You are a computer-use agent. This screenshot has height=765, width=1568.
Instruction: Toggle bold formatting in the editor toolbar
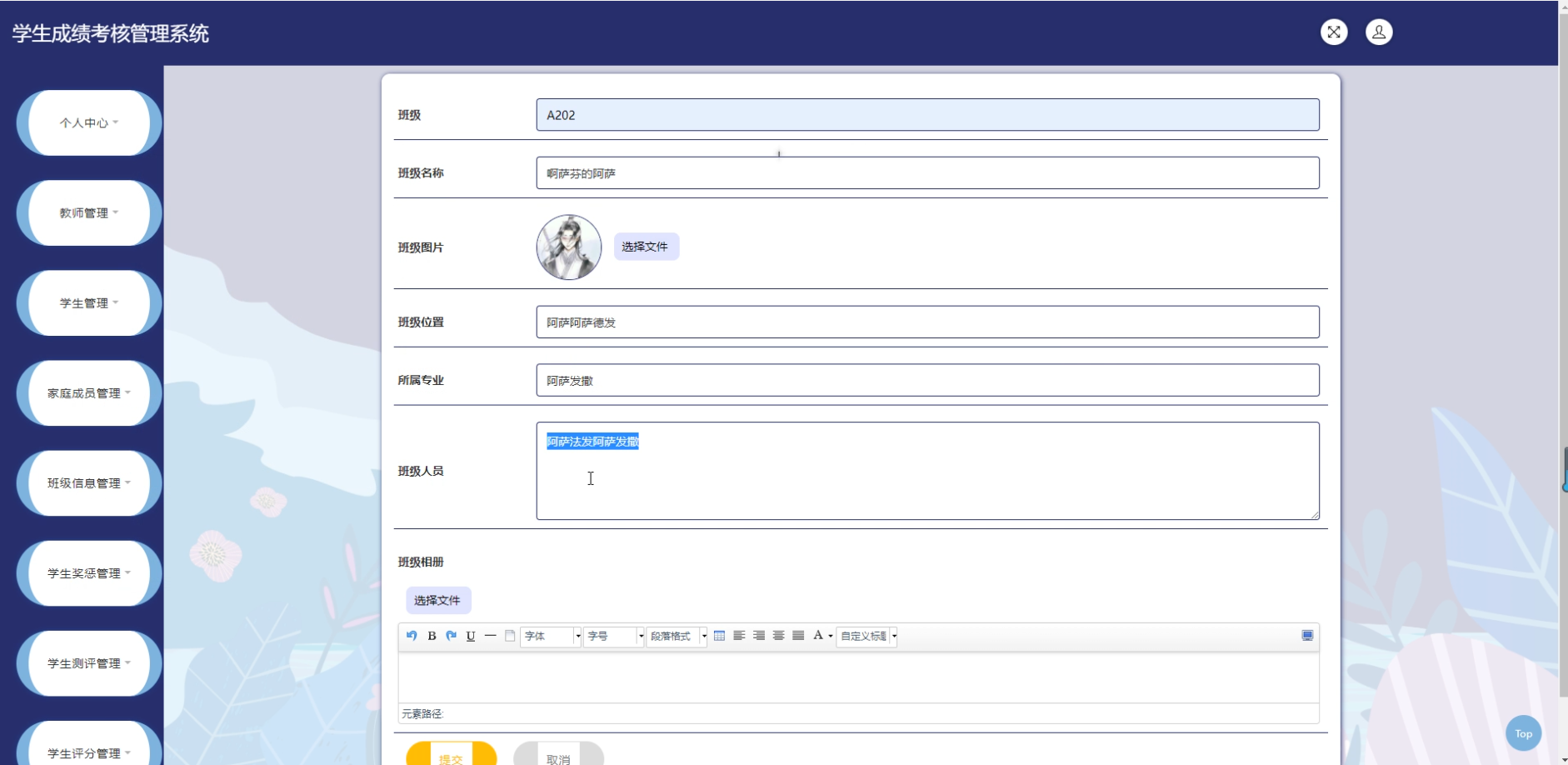tap(432, 636)
